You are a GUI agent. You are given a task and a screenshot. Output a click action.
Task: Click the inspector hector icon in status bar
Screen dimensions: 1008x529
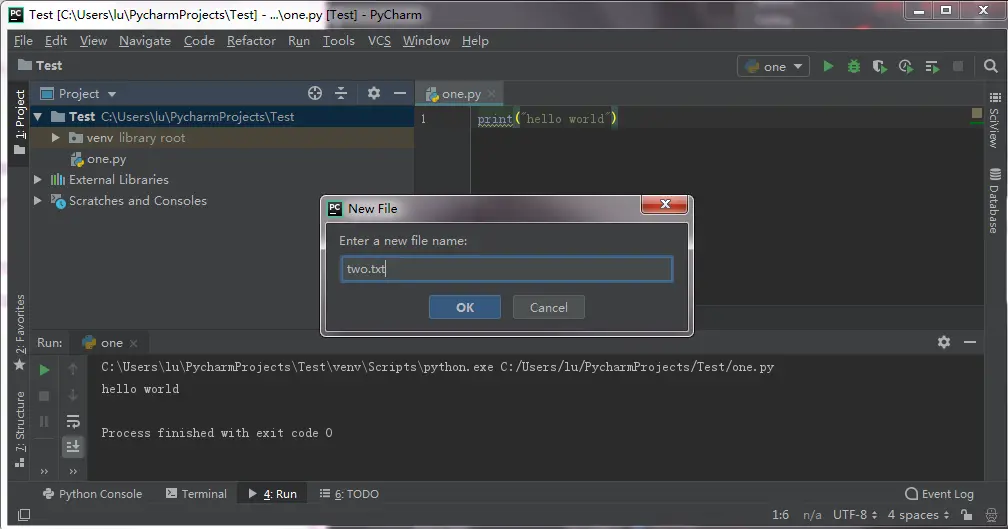pyautogui.click(x=991, y=514)
